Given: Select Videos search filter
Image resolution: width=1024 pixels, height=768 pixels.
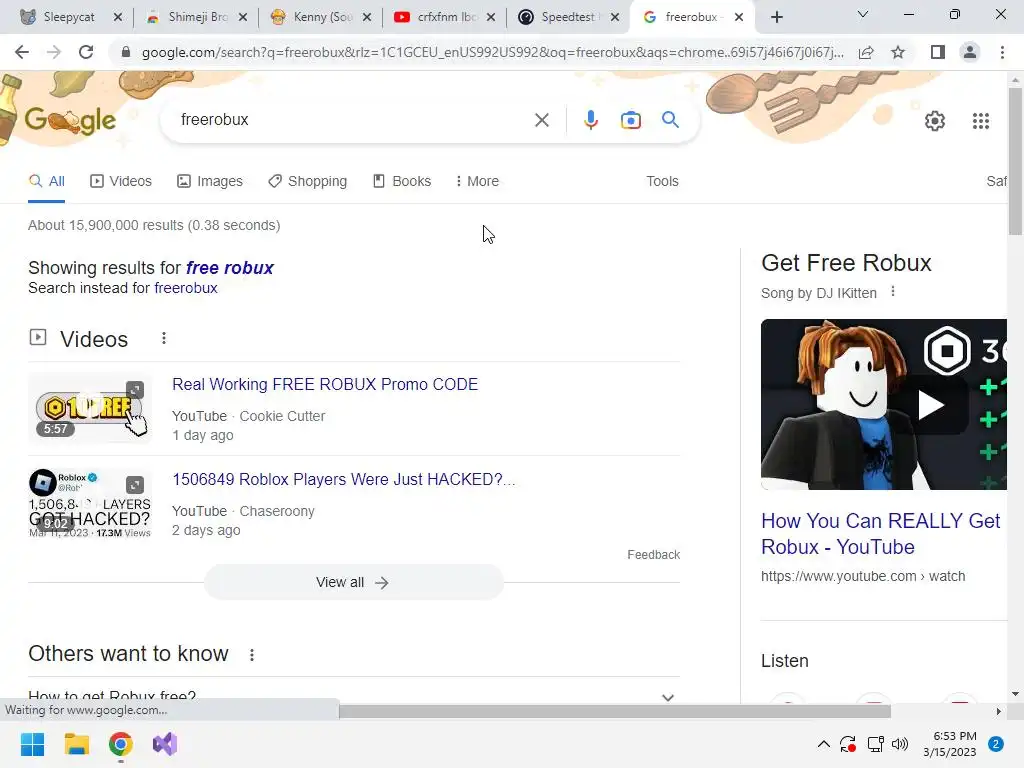Looking at the screenshot, I should tap(121, 182).
